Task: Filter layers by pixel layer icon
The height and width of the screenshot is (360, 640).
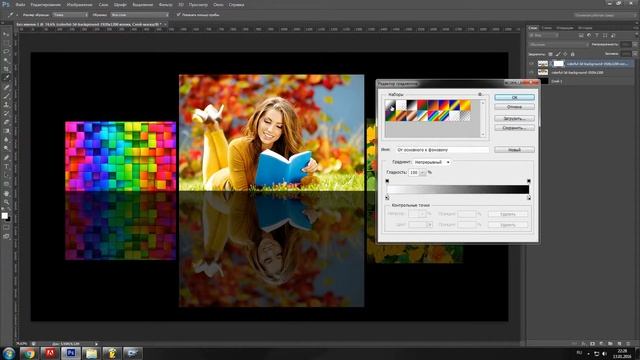Action: [x=581, y=36]
